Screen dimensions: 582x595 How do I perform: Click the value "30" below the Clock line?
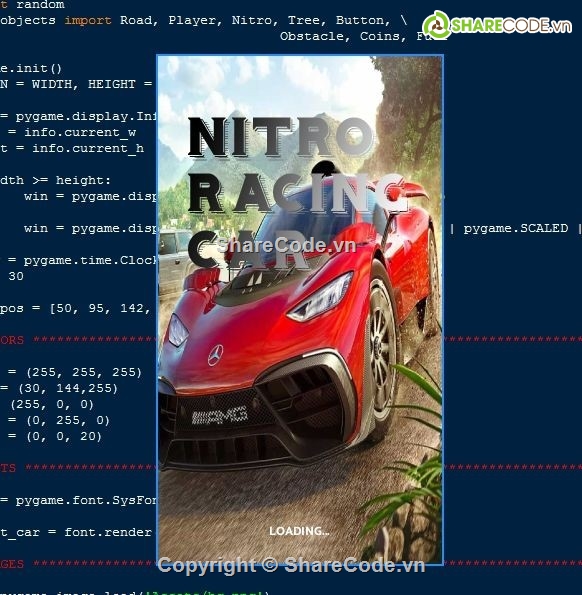(x=16, y=276)
